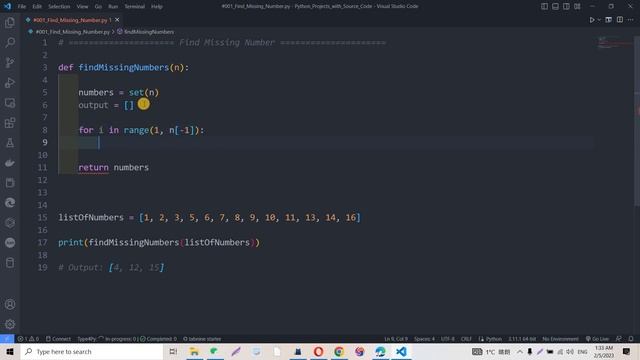The image size is (640, 360).
Task: Open the Run and Debug view
Action: [x=10, y=82]
